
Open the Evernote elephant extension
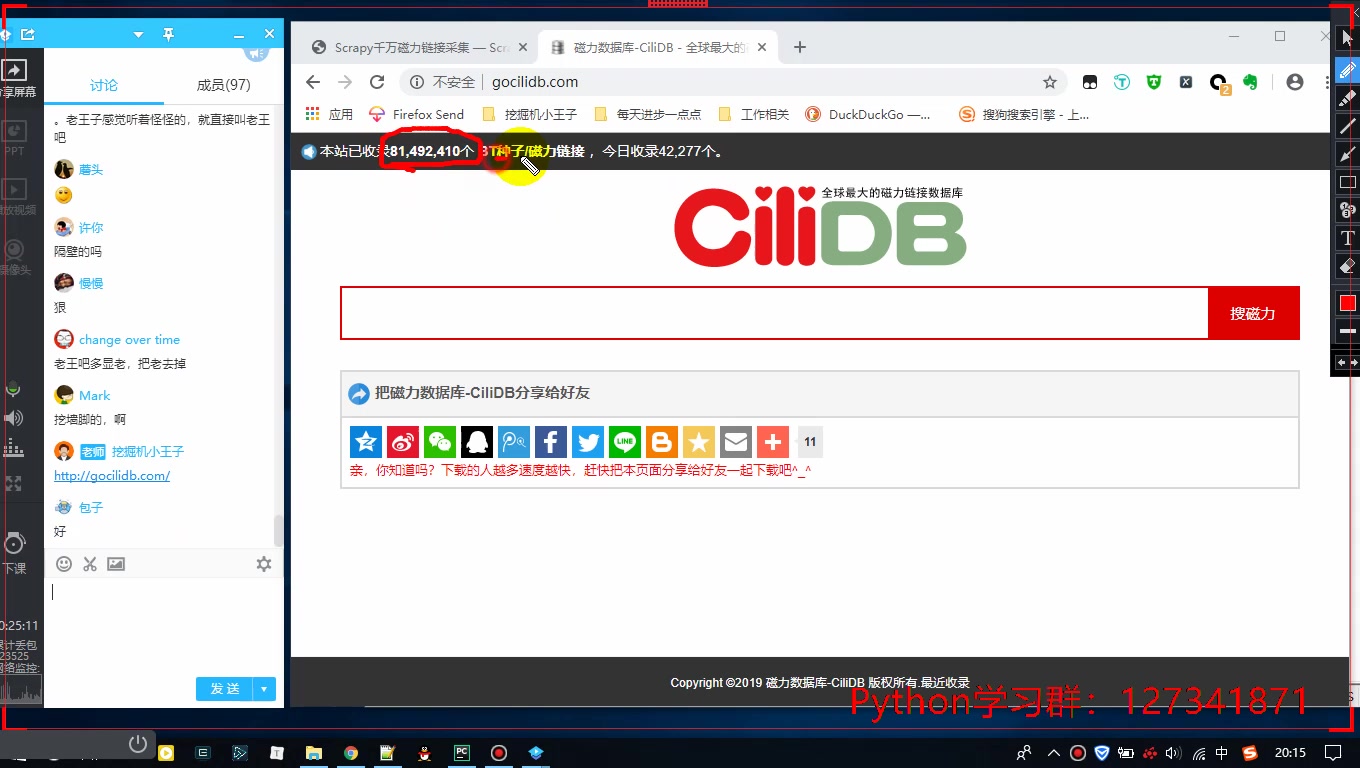[x=1250, y=82]
